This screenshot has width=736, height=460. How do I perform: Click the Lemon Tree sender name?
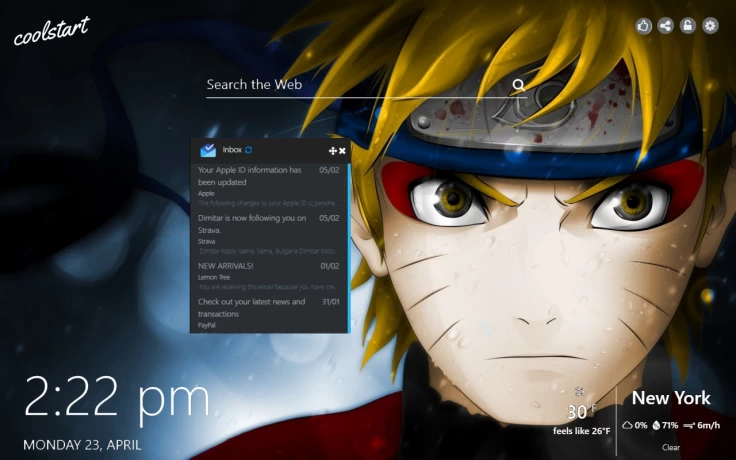[214, 277]
